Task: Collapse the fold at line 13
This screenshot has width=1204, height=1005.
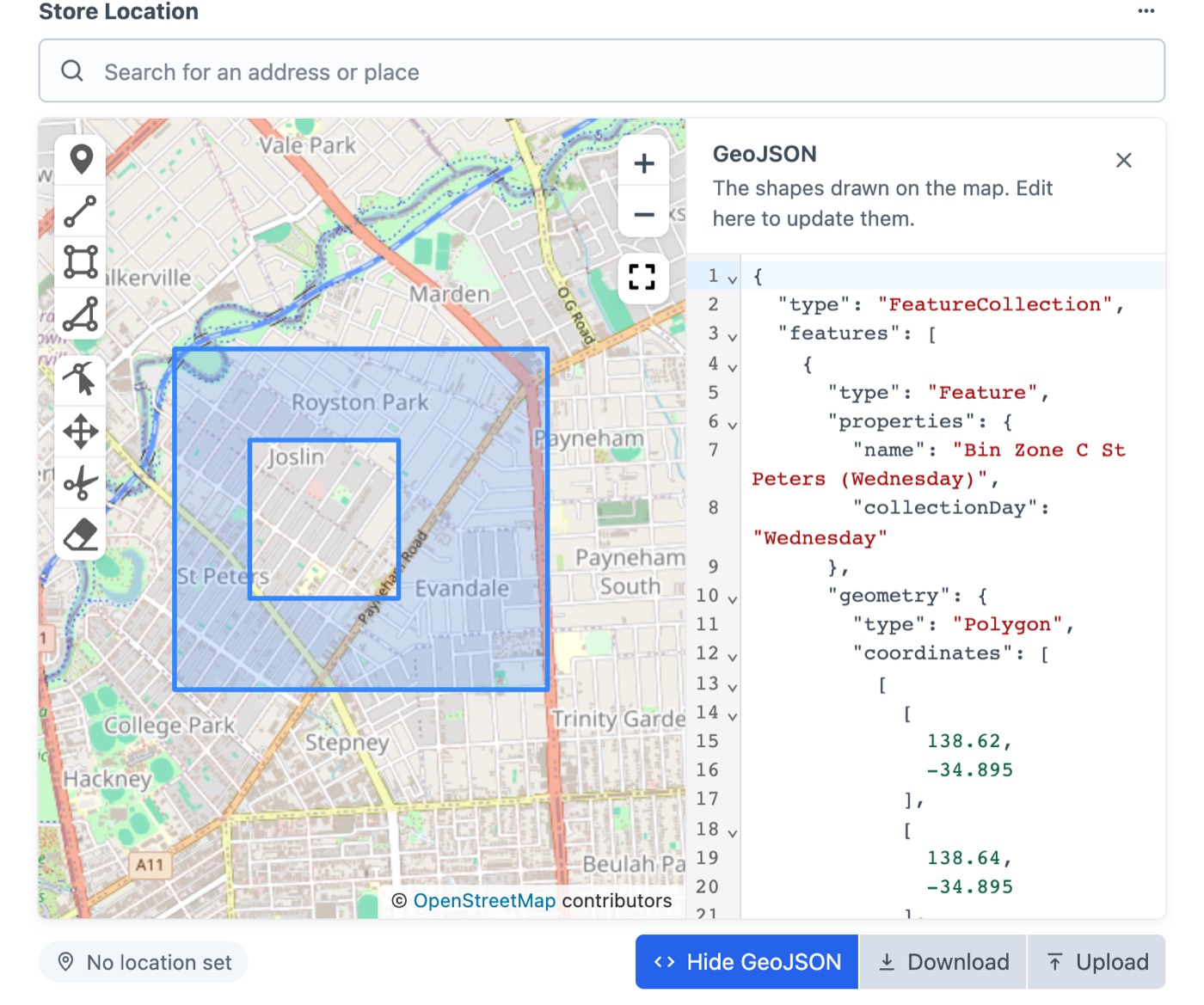Action: (732, 687)
